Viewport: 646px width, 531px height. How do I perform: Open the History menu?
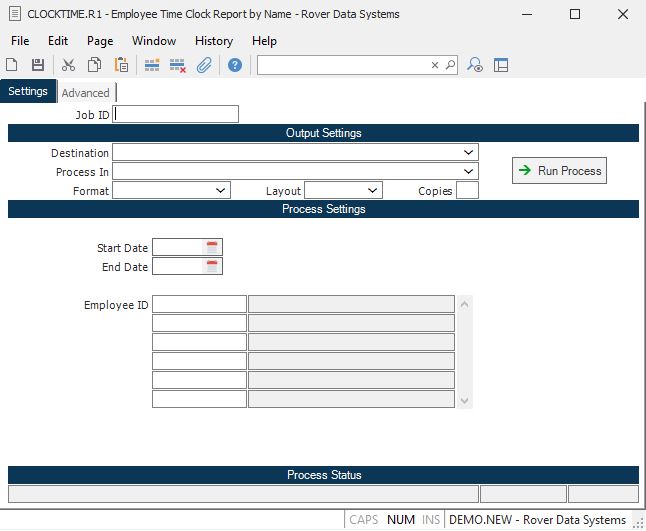(214, 41)
